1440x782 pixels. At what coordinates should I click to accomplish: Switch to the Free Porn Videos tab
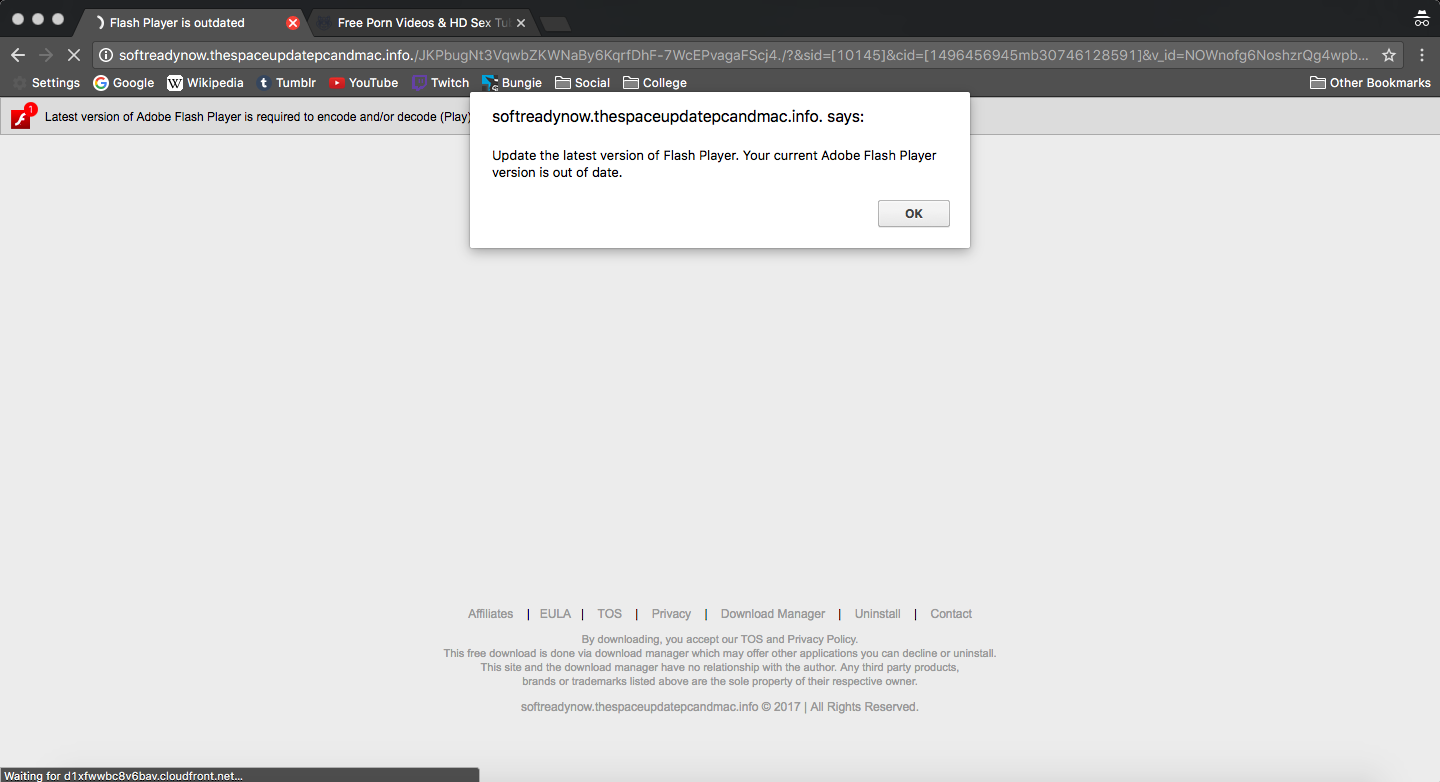(420, 22)
